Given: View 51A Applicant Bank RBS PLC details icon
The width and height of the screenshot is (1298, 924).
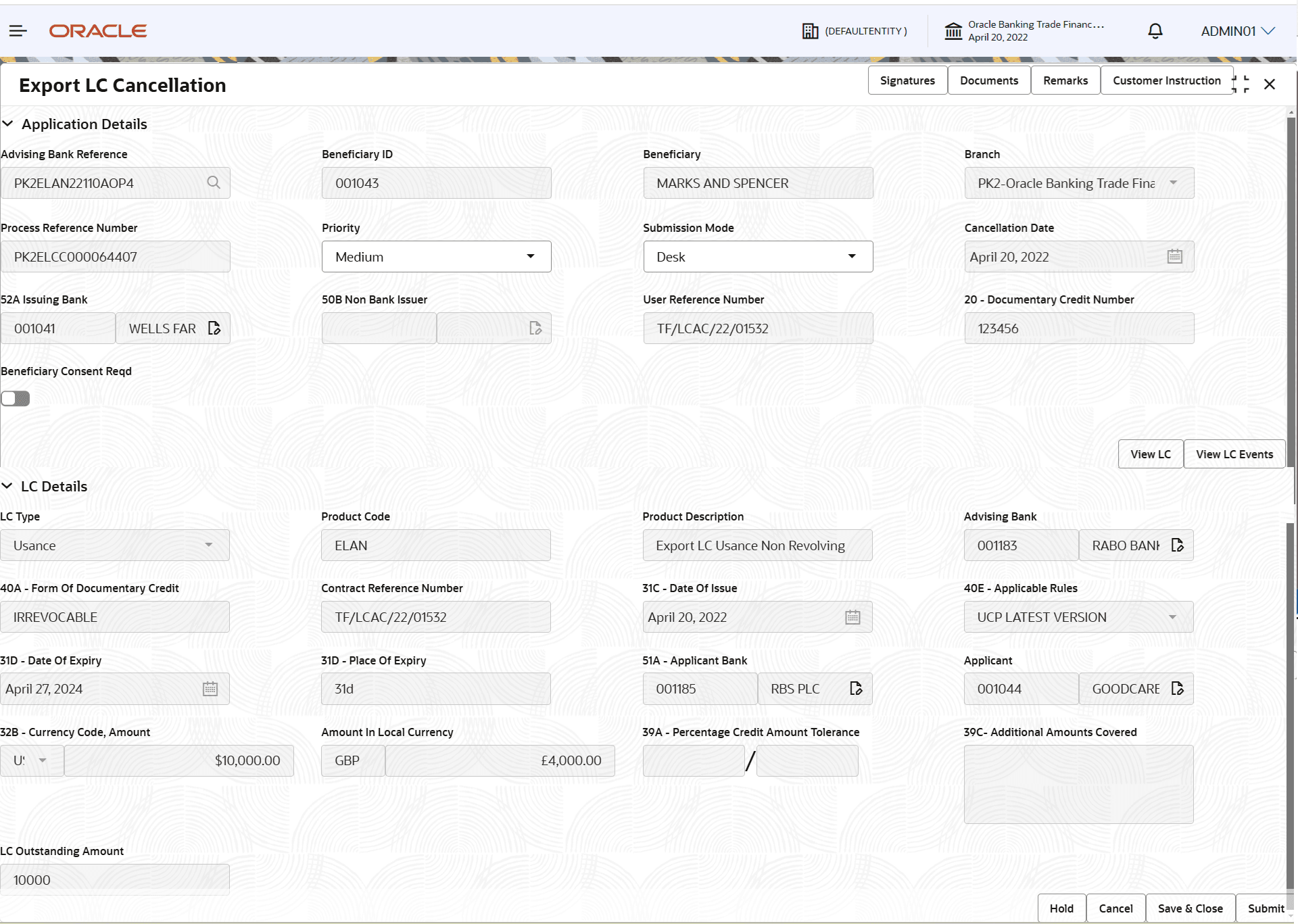Looking at the screenshot, I should pyautogui.click(x=856, y=689).
